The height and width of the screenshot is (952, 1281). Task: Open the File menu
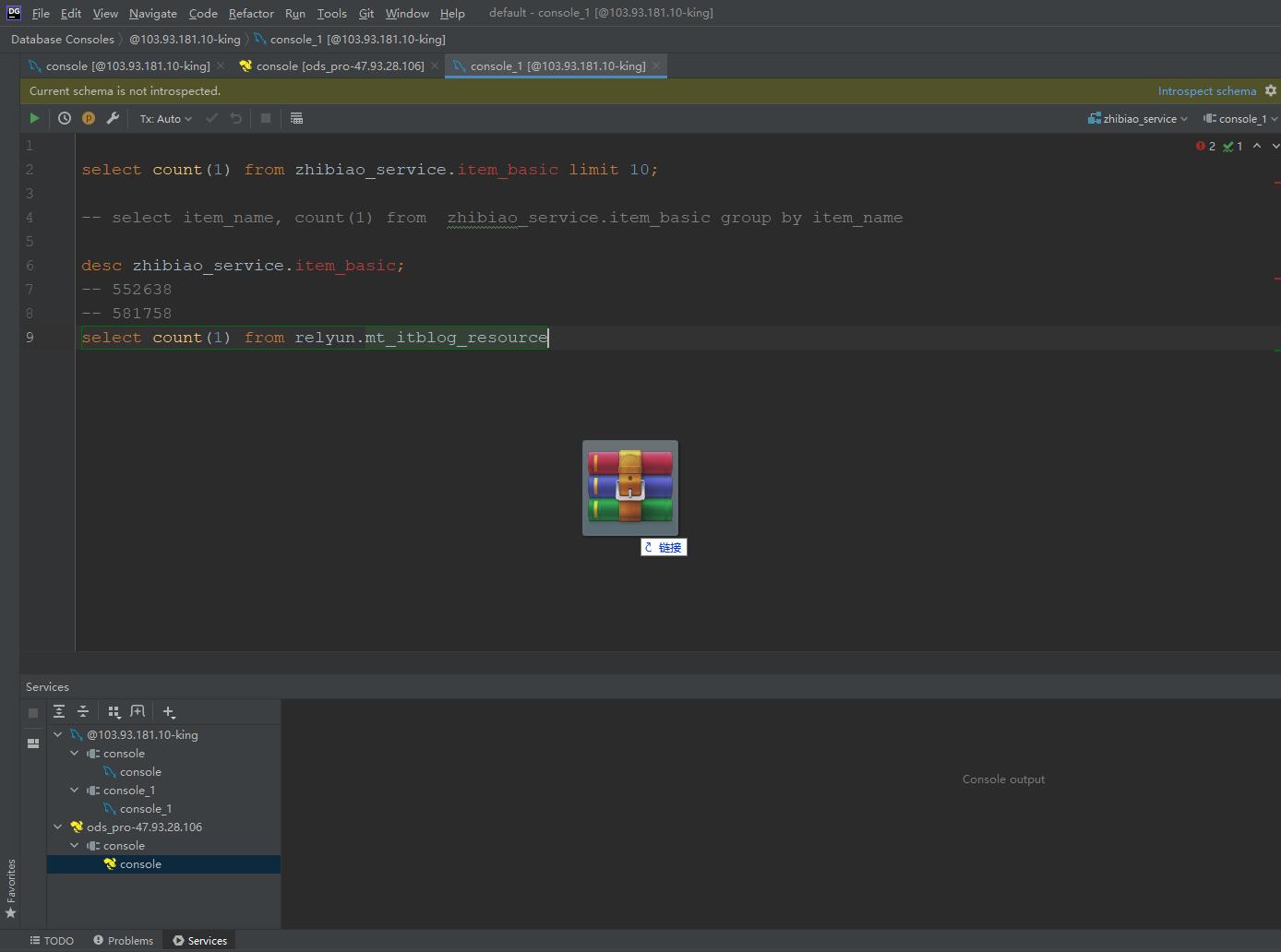click(x=41, y=13)
